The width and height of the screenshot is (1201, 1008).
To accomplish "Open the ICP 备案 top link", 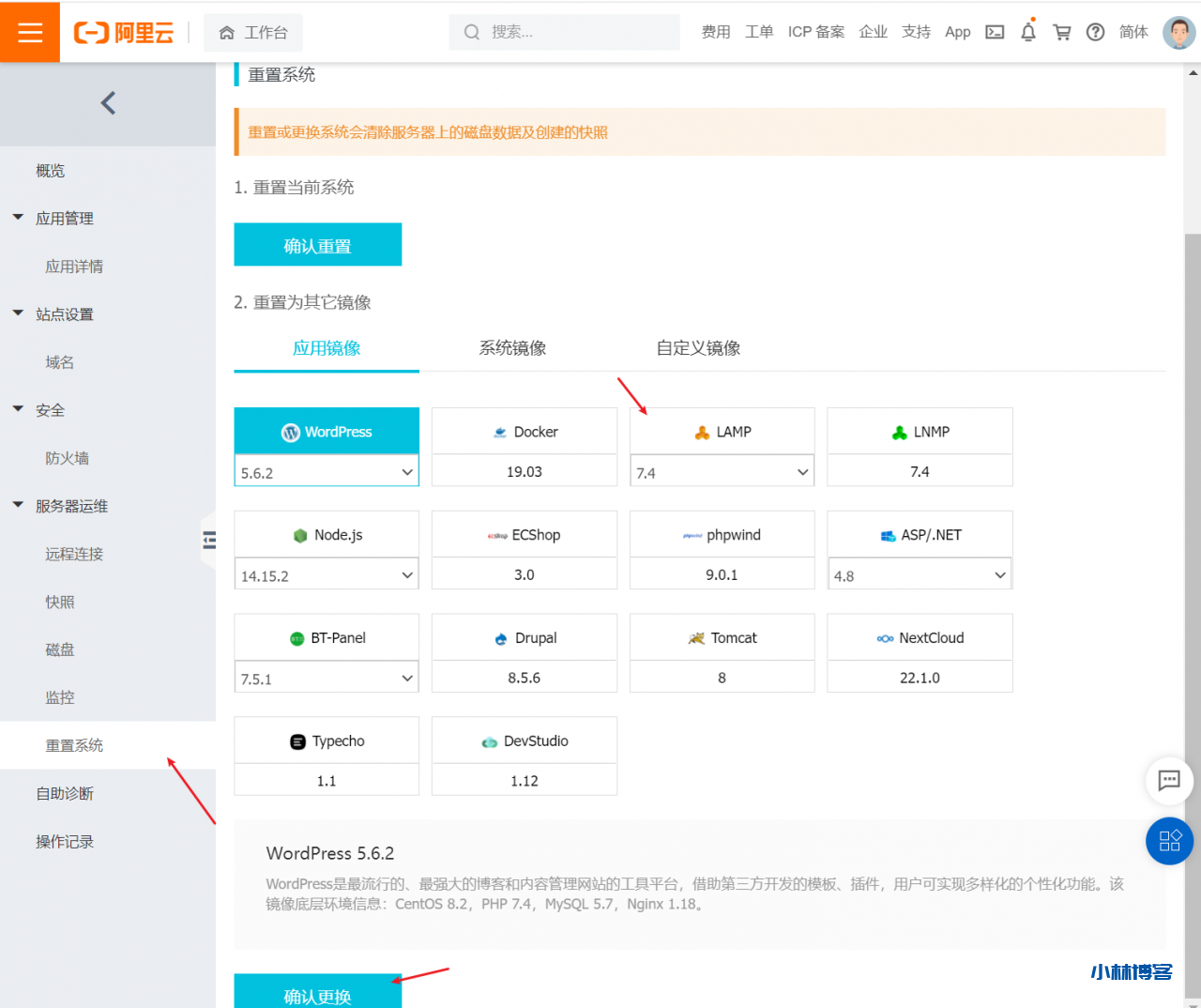I will coord(816,32).
